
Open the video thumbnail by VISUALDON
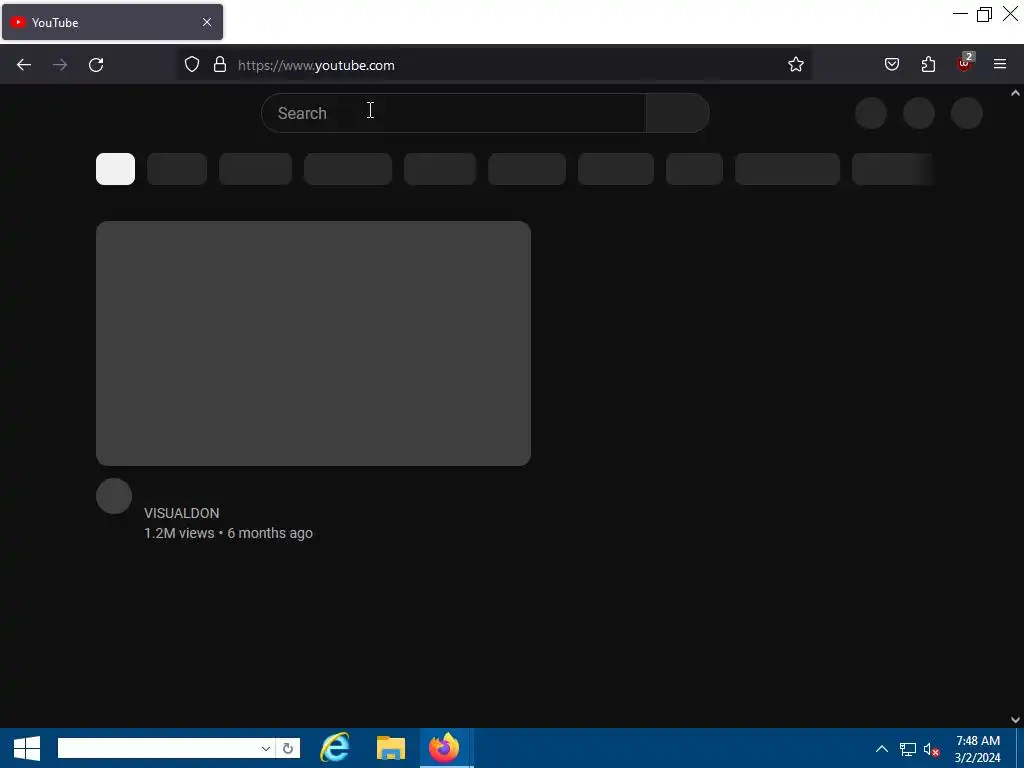pyautogui.click(x=313, y=344)
